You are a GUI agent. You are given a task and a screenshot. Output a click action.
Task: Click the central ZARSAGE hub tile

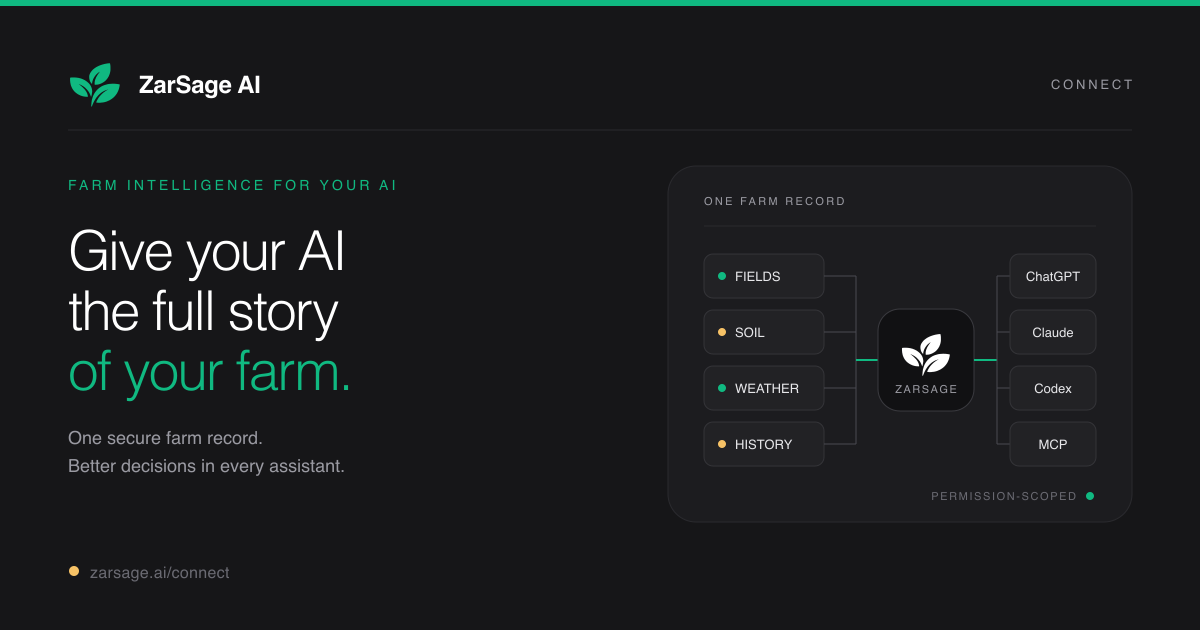point(926,360)
